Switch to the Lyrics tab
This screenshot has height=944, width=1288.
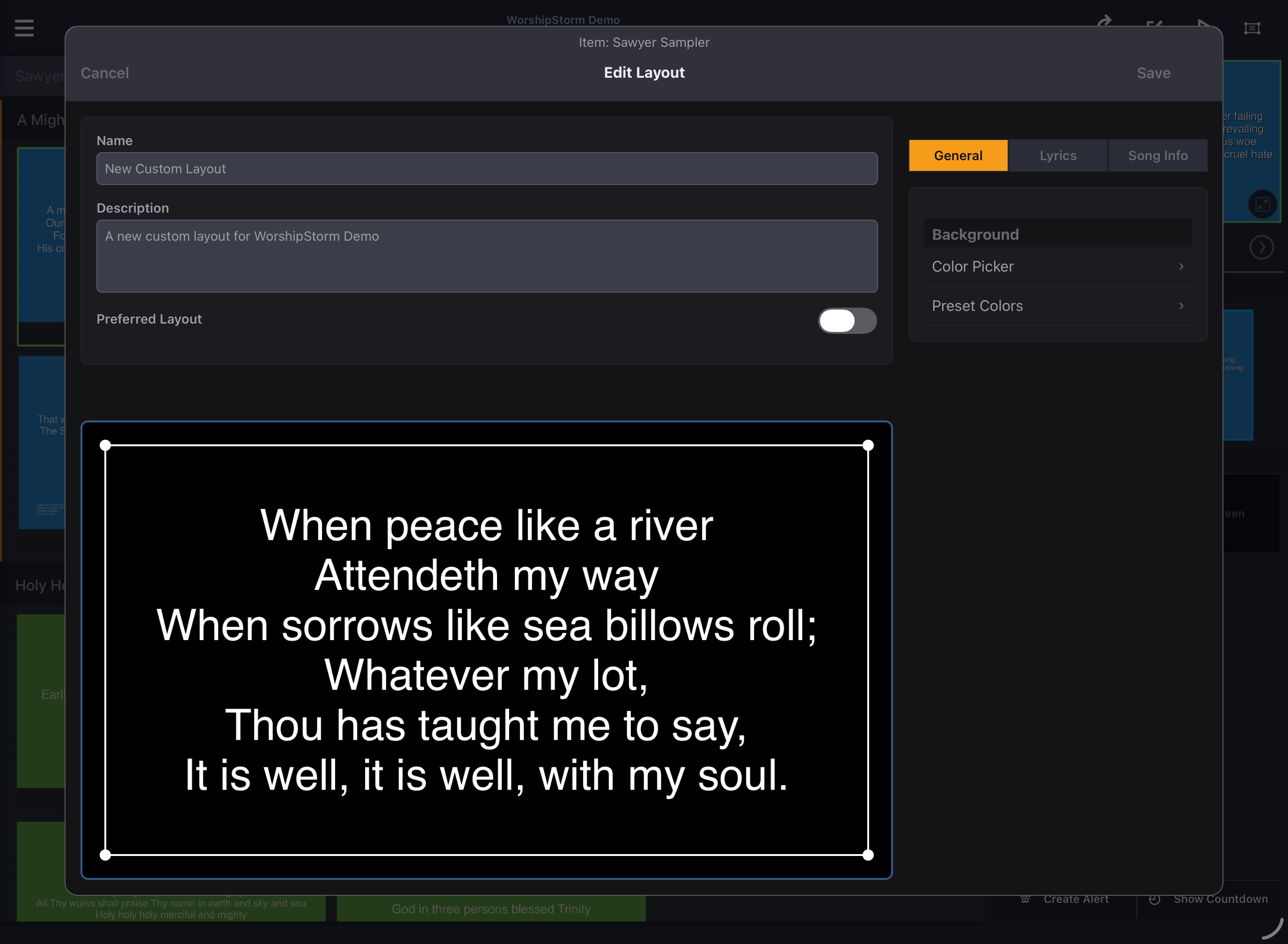(x=1058, y=155)
